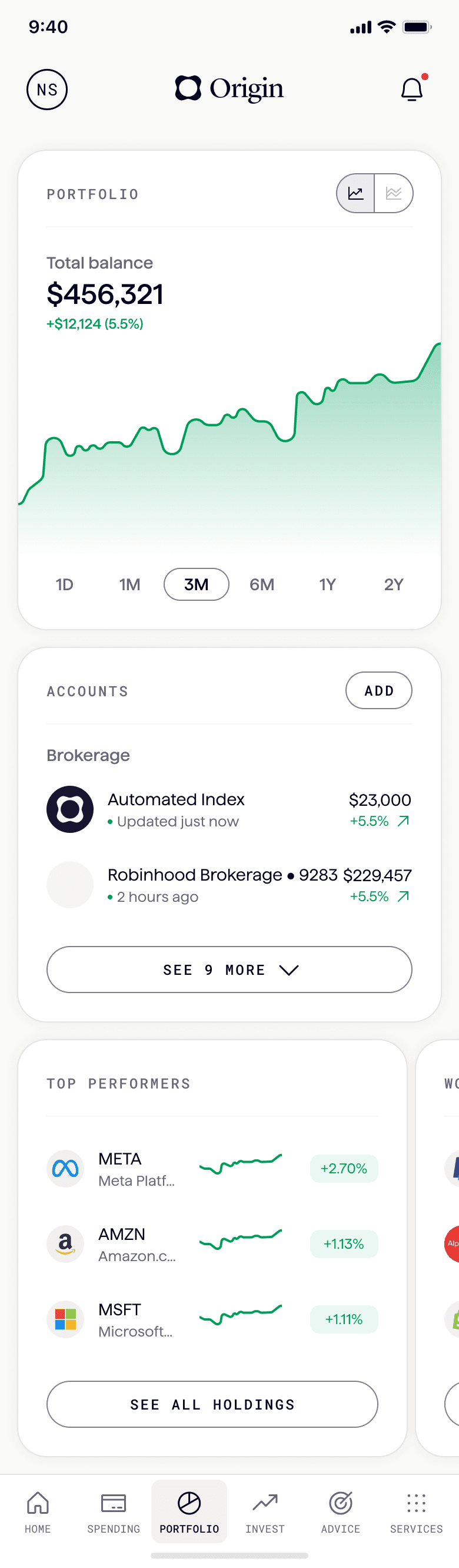Viewport: 459px width, 1568px height.
Task: Open the Microsoft MSFT holding
Action: 212,1319
